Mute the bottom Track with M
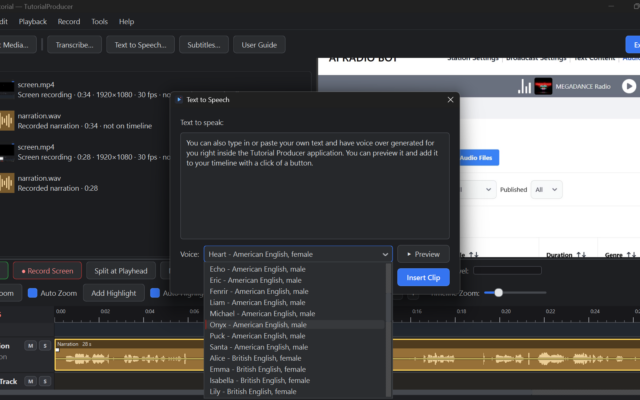Image resolution: width=640 pixels, height=400 pixels. tap(31, 381)
